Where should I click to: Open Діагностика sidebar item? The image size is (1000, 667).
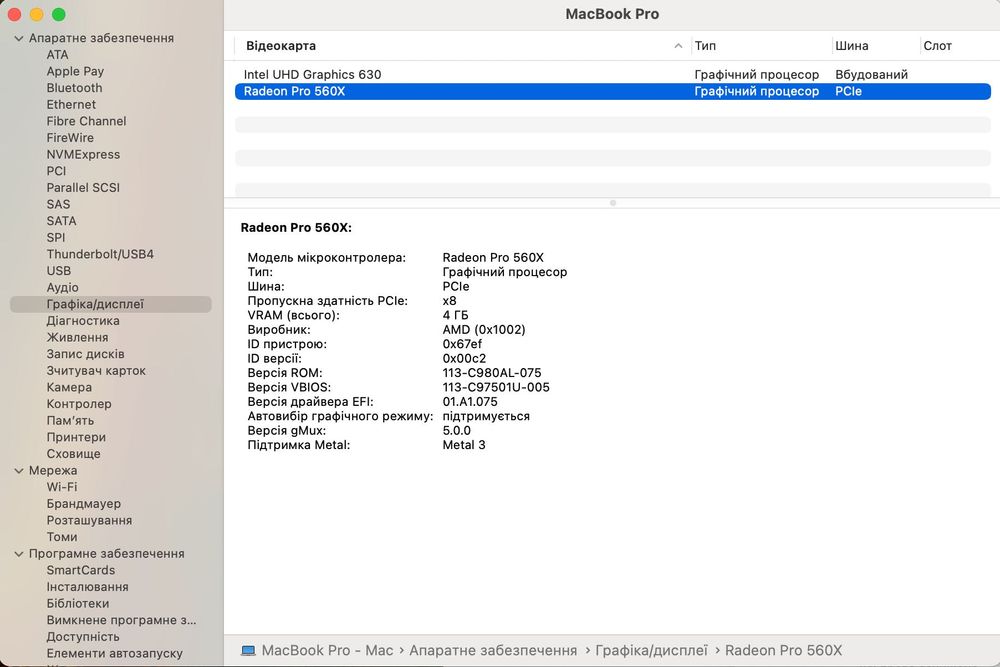tap(83, 321)
